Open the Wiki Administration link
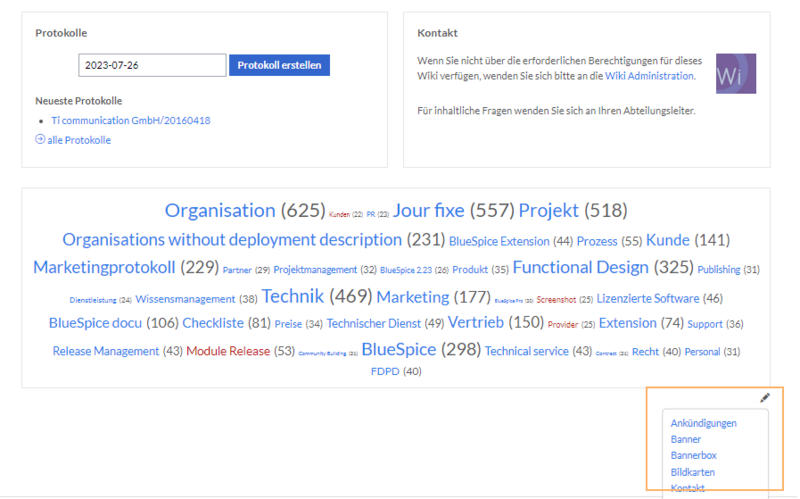The image size is (800, 499). pyautogui.click(x=649, y=76)
